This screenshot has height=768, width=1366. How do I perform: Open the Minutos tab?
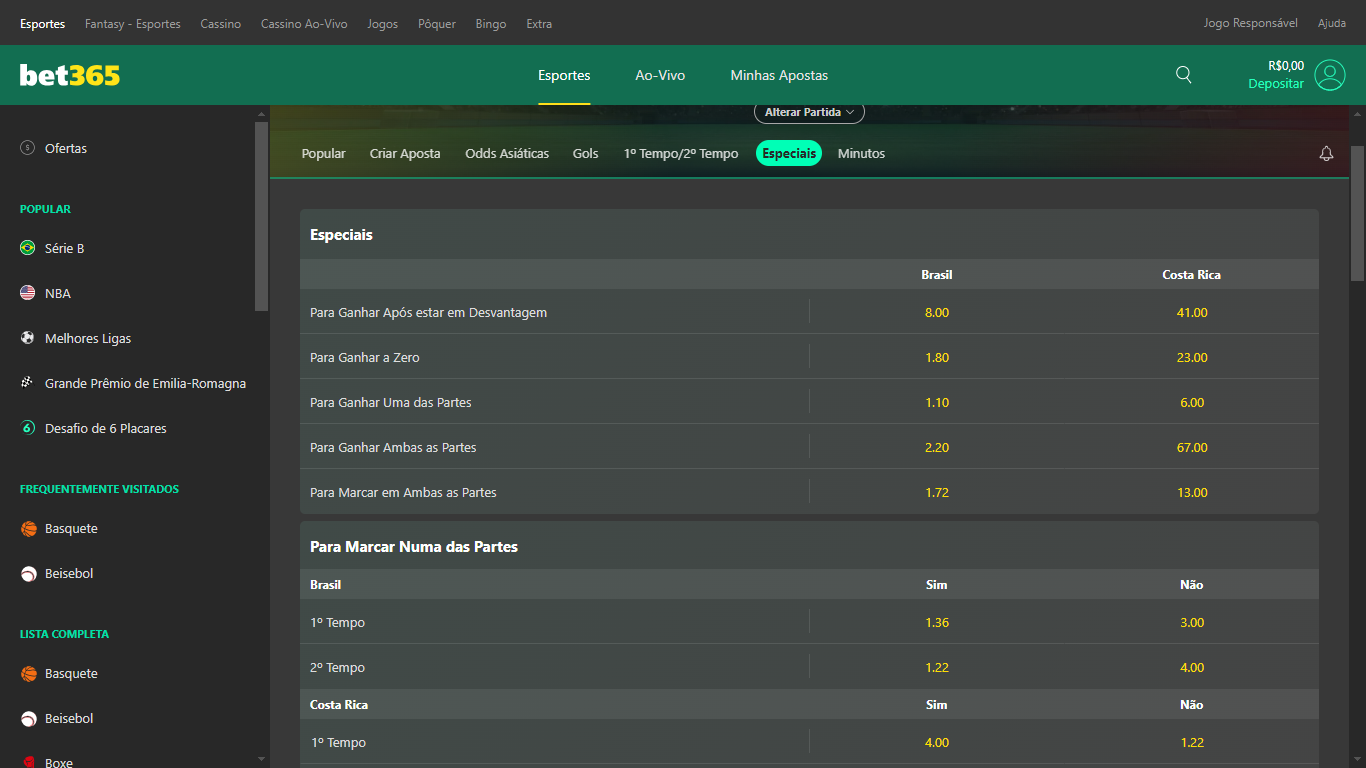coord(861,154)
